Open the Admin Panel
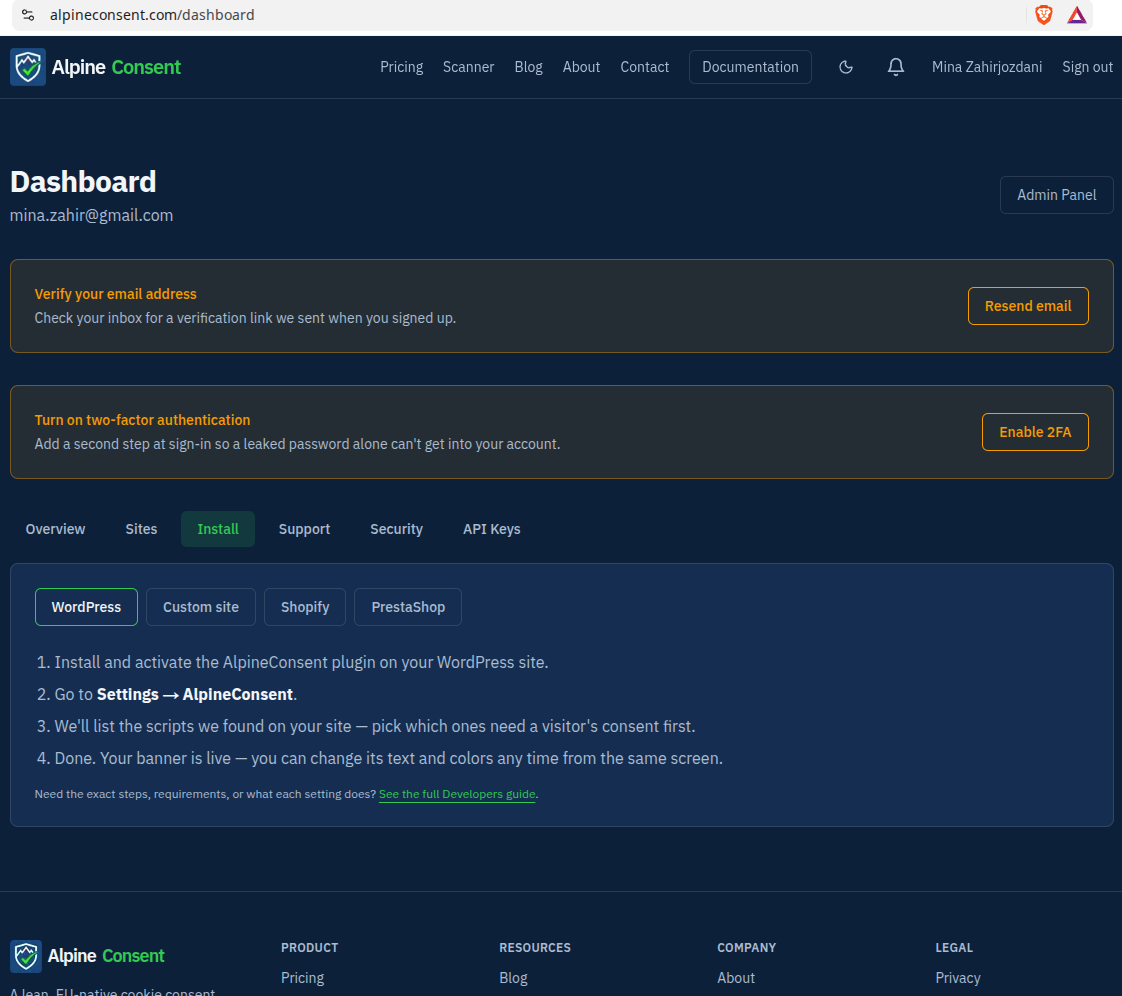 (x=1056, y=195)
